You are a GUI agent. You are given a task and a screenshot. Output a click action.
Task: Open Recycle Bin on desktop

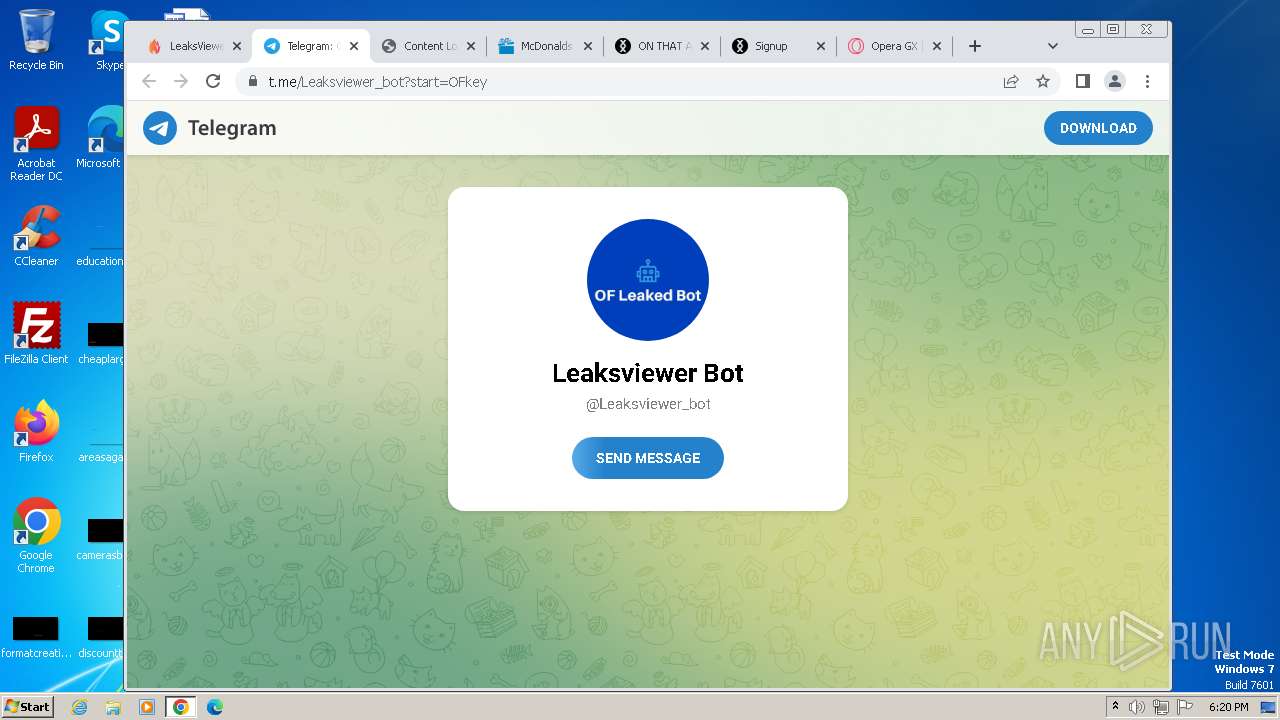(x=36, y=39)
